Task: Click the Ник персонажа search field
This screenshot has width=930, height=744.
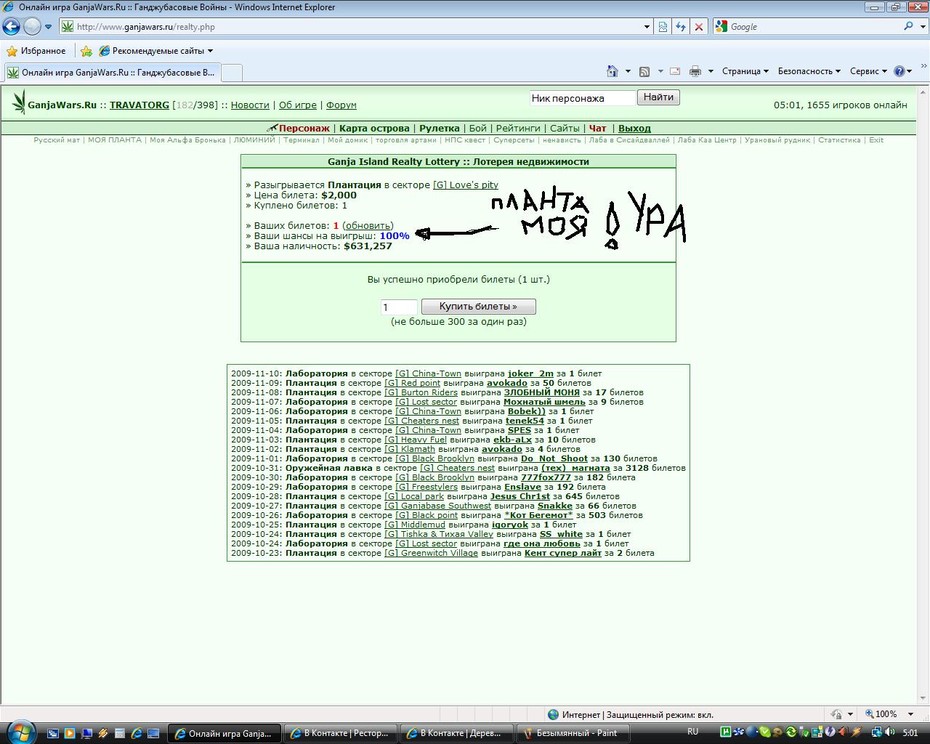Action: (x=582, y=98)
